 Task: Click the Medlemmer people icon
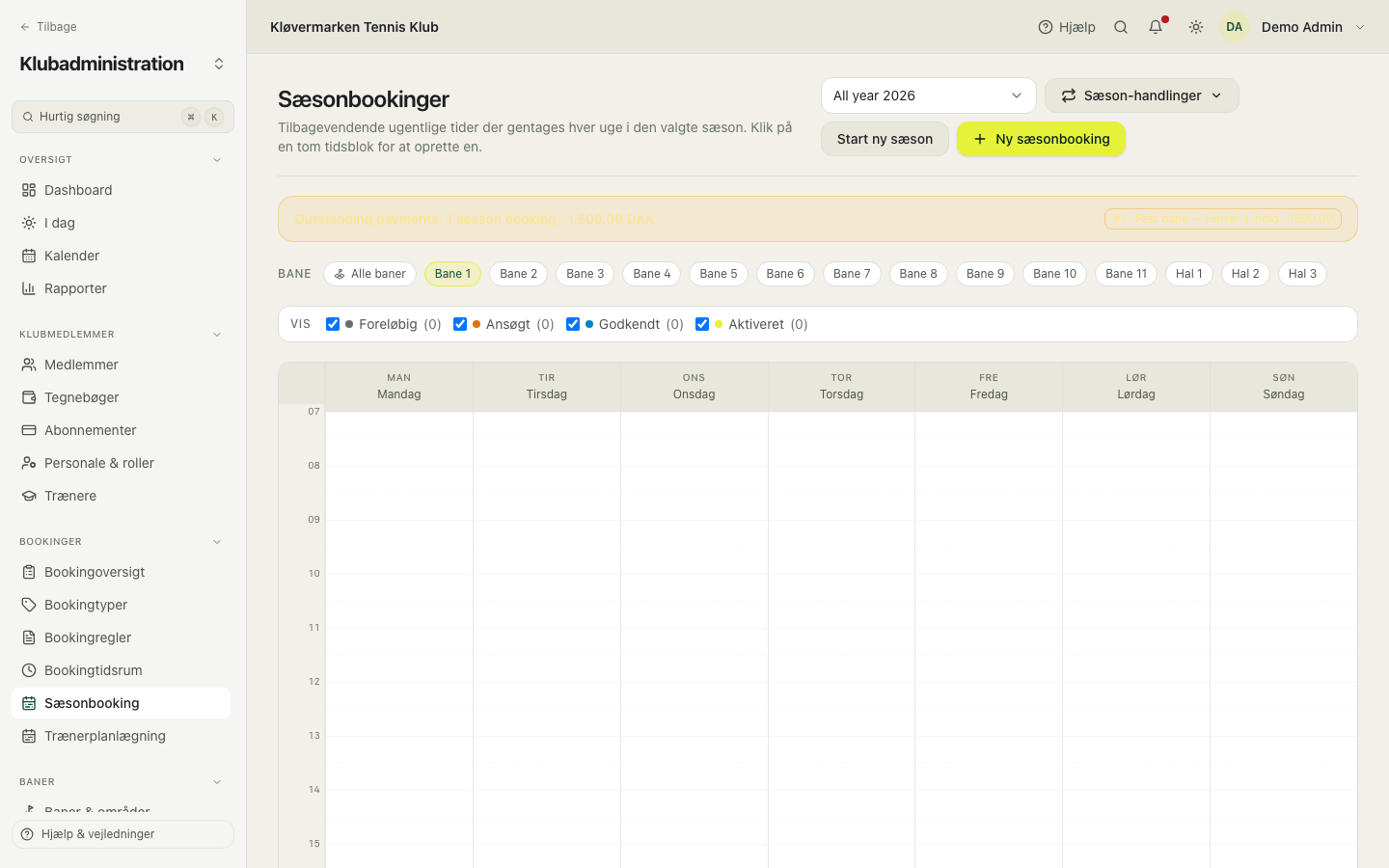pyautogui.click(x=29, y=365)
